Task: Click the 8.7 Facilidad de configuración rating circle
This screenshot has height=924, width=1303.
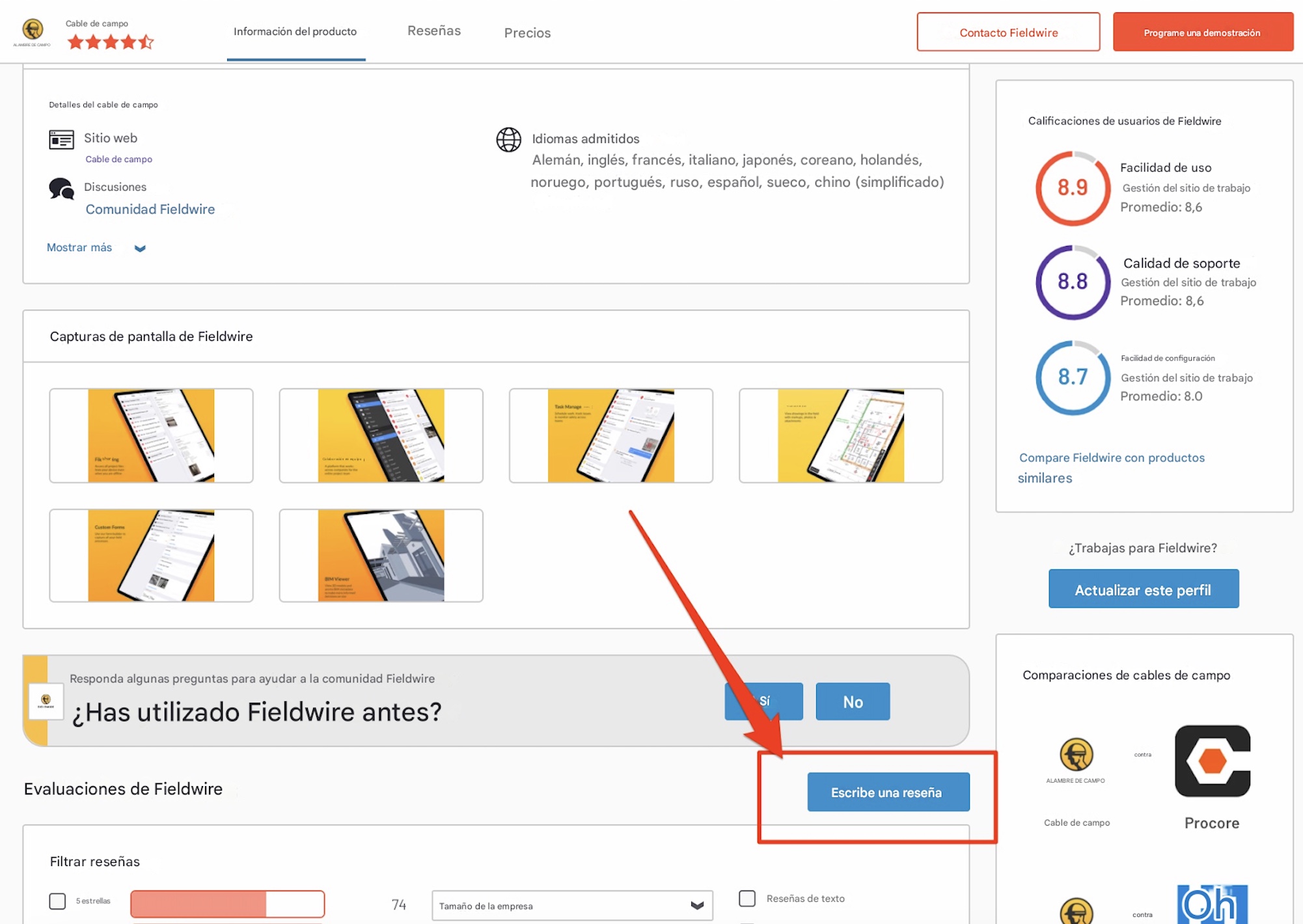Action: click(x=1072, y=377)
